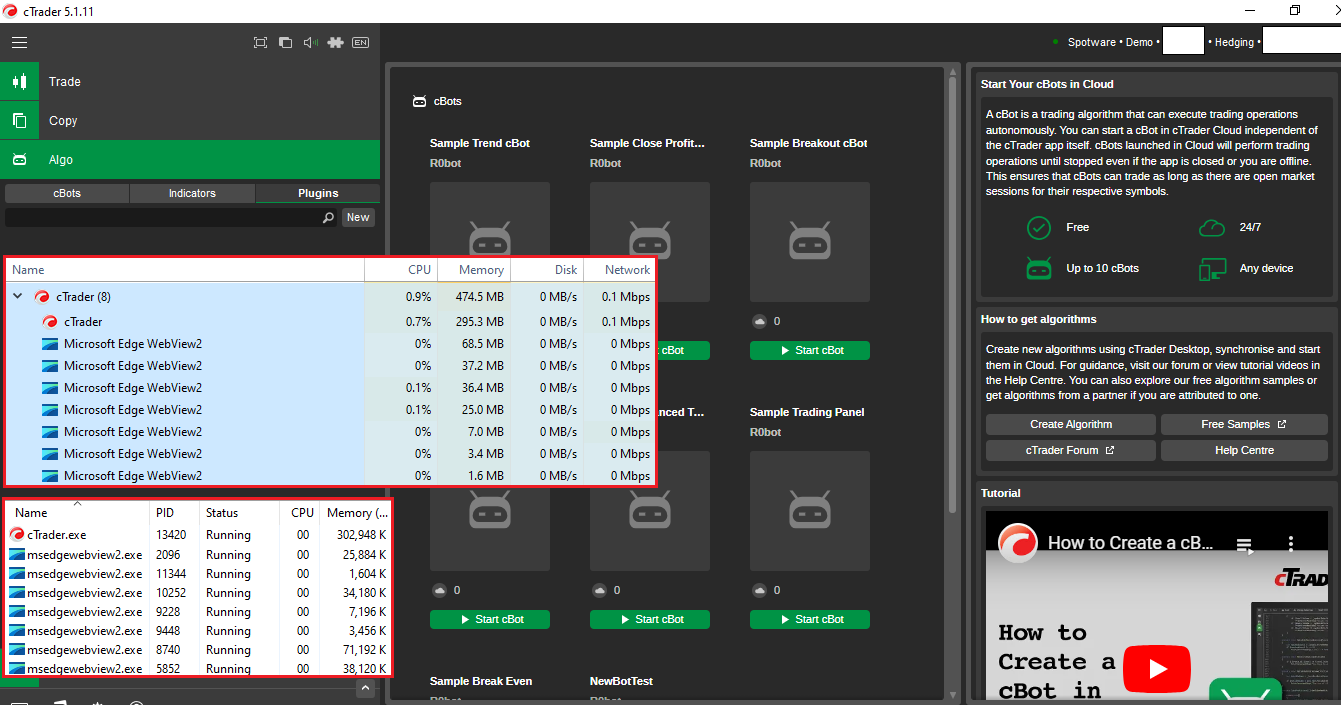Screen dimensions: 1341x705
Task: Change language via the EN icon
Action: (x=361, y=42)
